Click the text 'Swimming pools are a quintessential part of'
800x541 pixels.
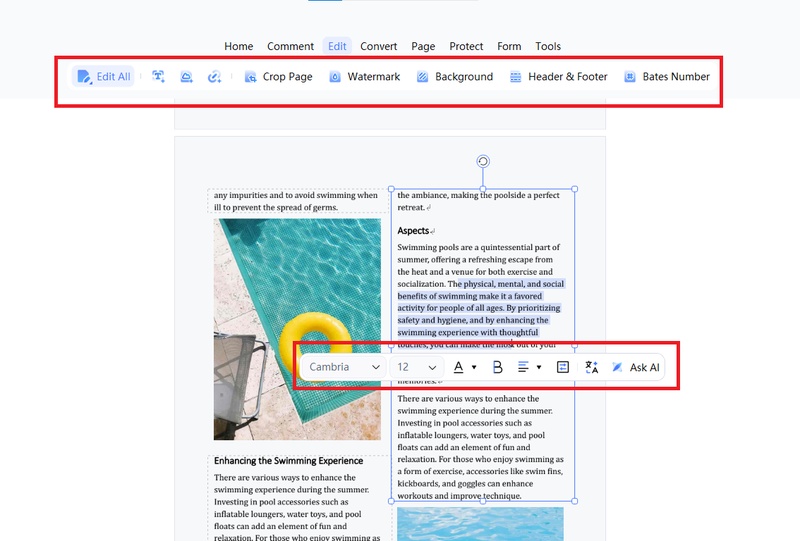point(479,247)
